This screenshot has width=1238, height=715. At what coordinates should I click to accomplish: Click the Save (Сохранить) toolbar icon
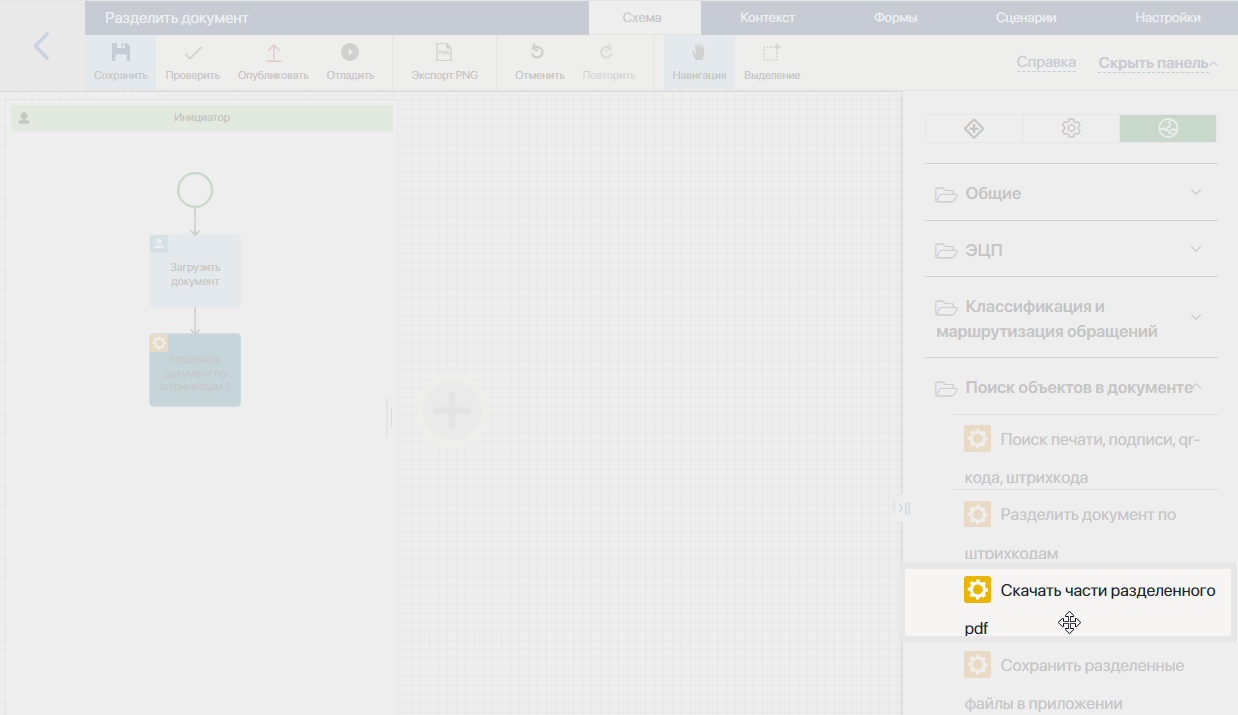tap(120, 53)
